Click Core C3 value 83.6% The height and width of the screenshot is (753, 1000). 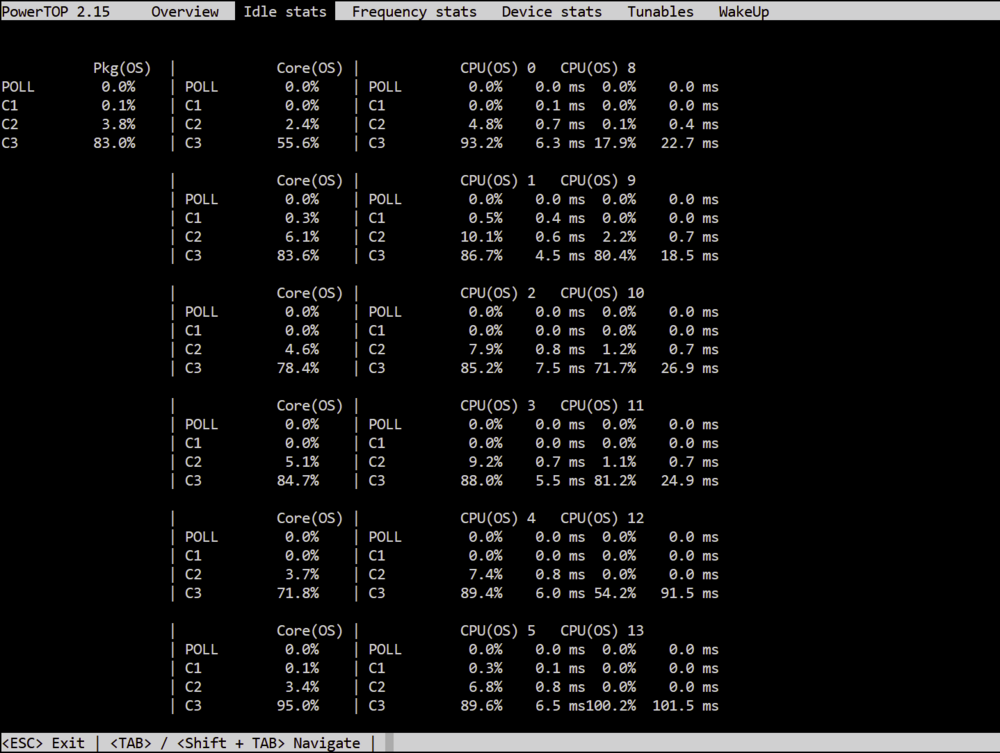point(298,256)
